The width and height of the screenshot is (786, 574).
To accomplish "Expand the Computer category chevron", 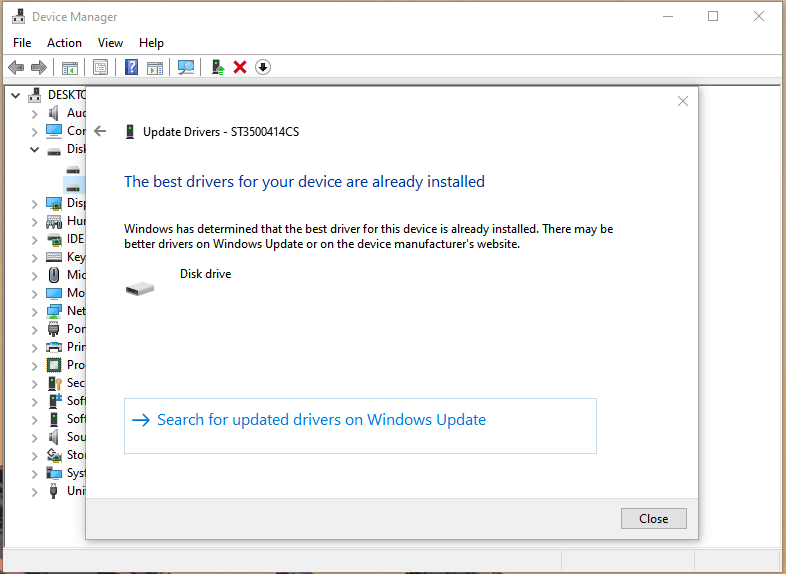I will 34,132.
